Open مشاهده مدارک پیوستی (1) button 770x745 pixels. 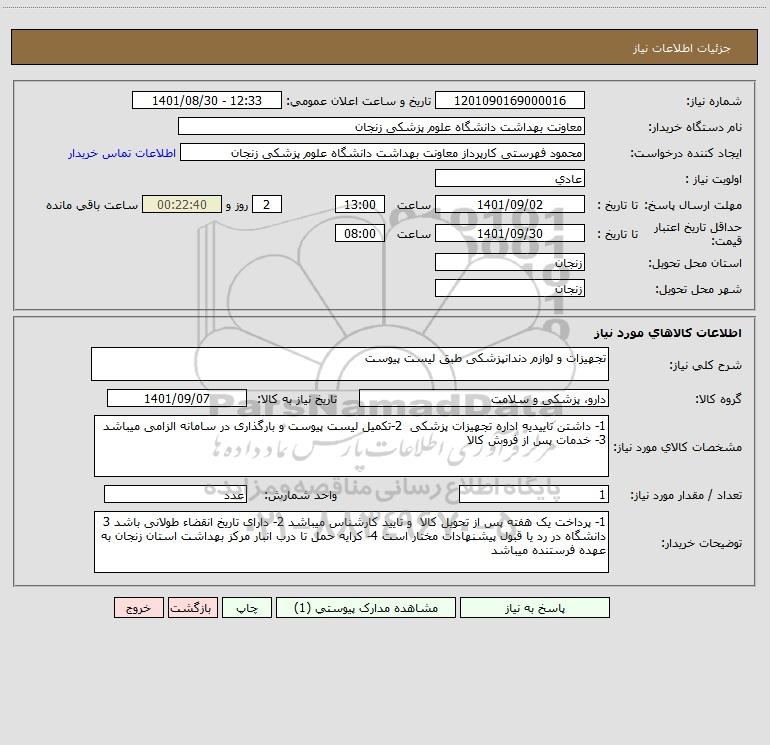pos(366,607)
